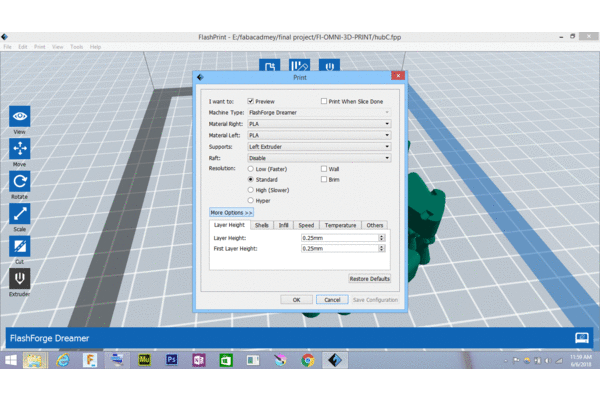
Task: Switch to the Layer Height tab
Action: [229, 225]
